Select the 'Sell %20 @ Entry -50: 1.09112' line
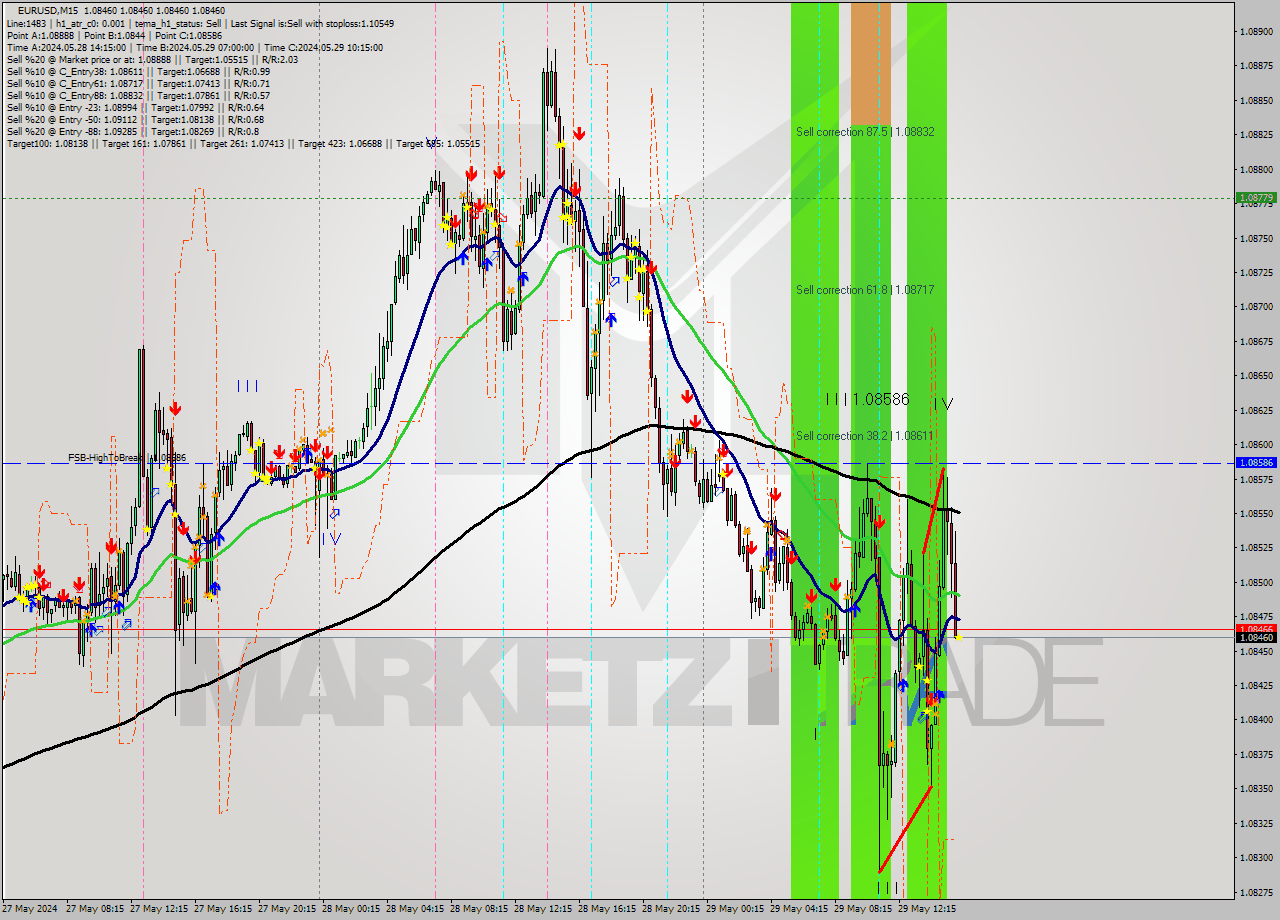Viewport: 1280px width, 920px height. tap(135, 119)
